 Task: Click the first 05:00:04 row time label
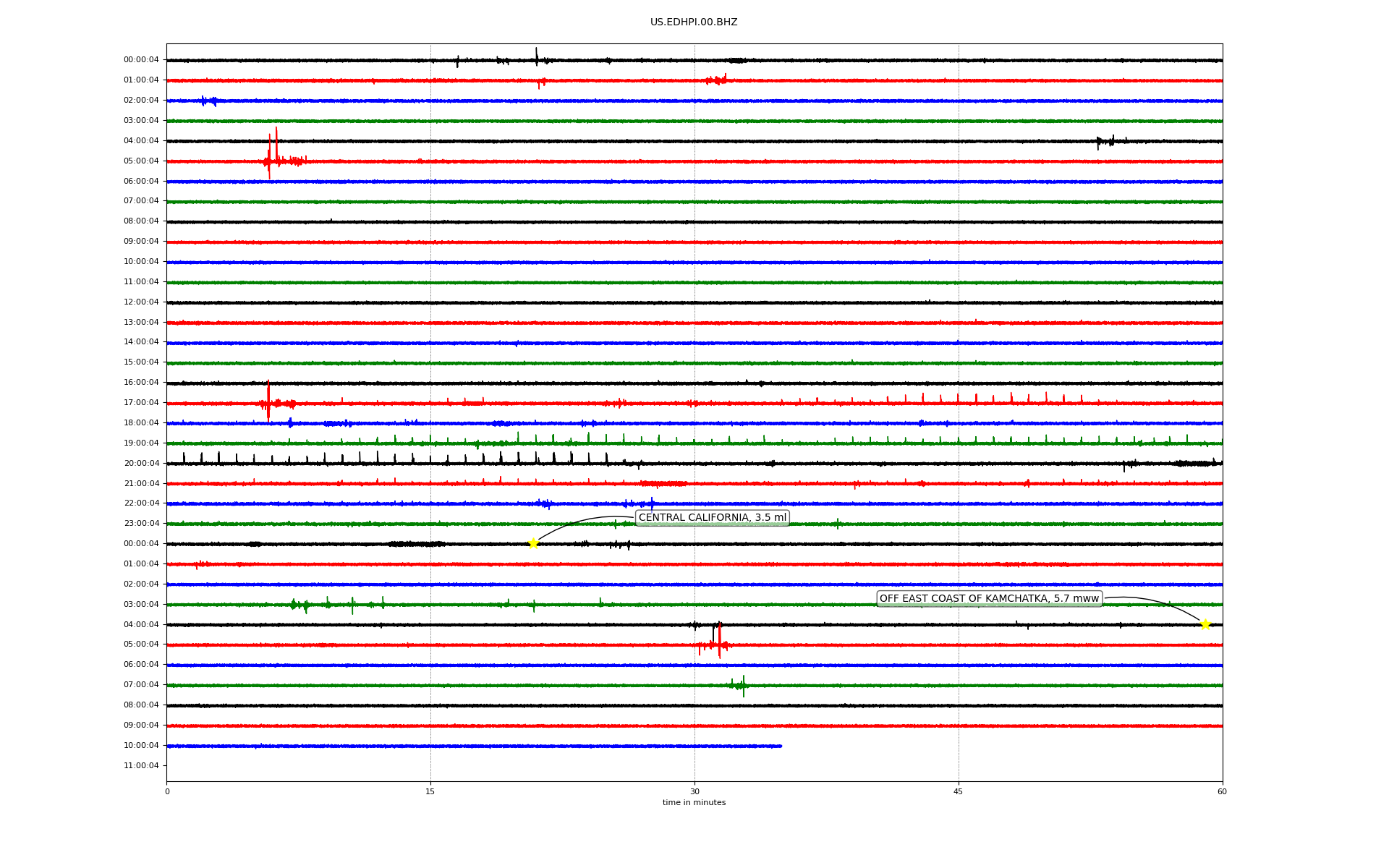(141, 161)
